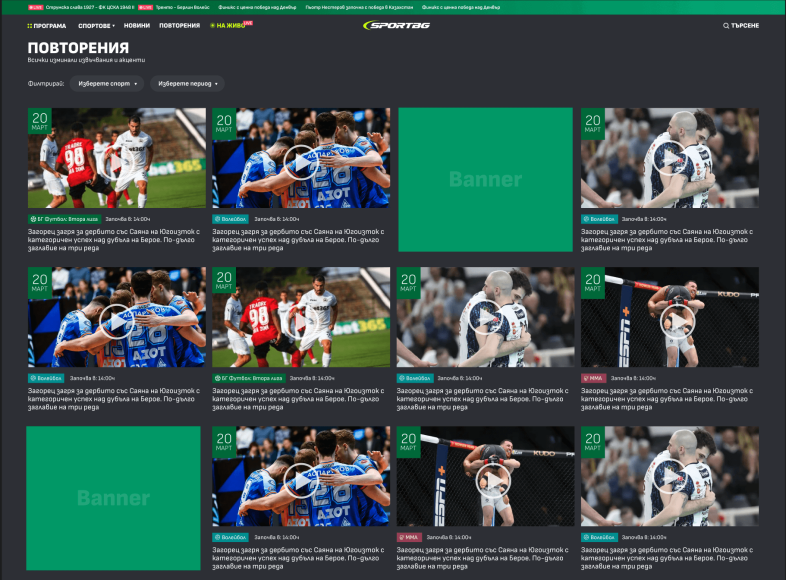Click 20 МАРТ badge on third-row white-jersey card

pos(593,442)
